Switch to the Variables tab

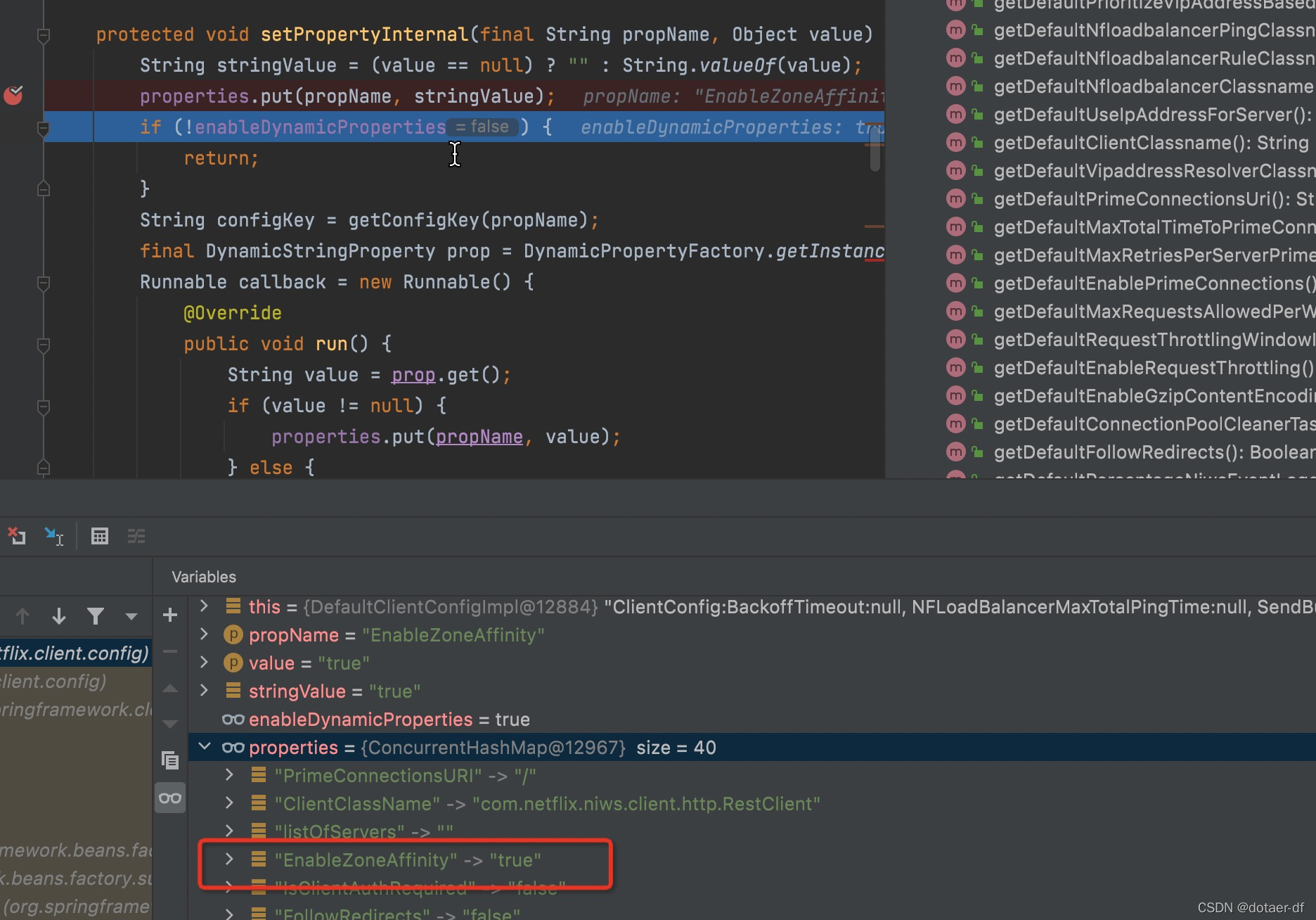[202, 577]
